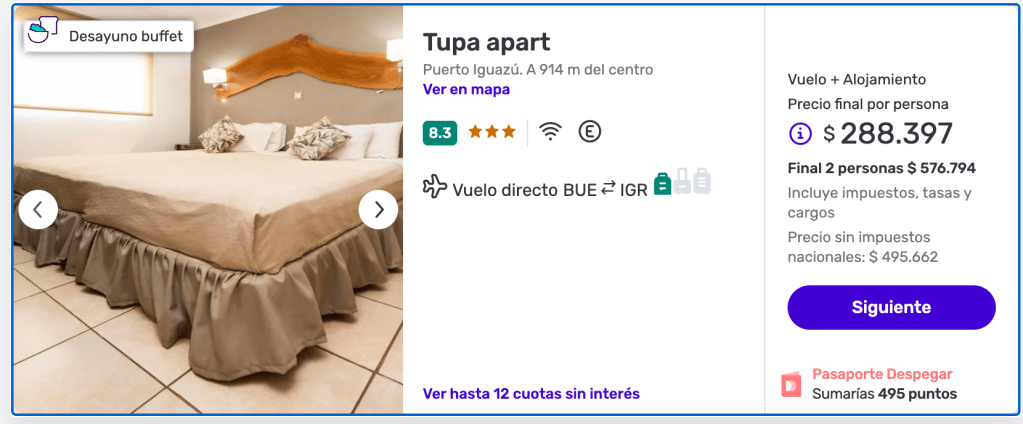The width and height of the screenshot is (1023, 424).
Task: Click the circled E icon
Action: click(x=590, y=132)
